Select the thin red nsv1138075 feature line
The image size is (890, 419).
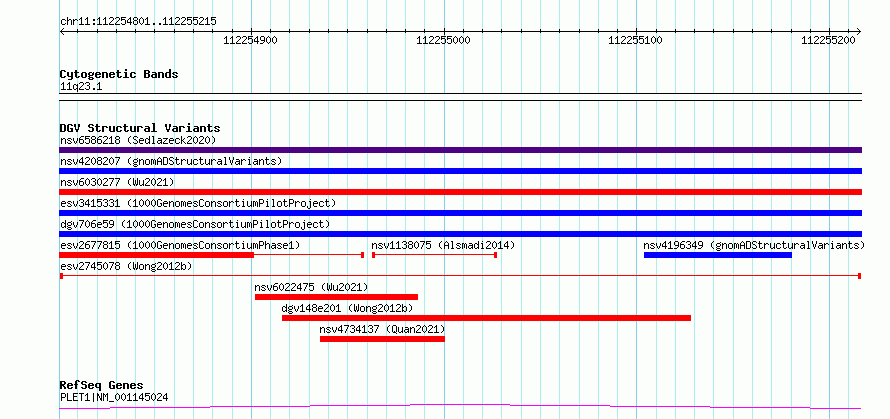point(434,255)
